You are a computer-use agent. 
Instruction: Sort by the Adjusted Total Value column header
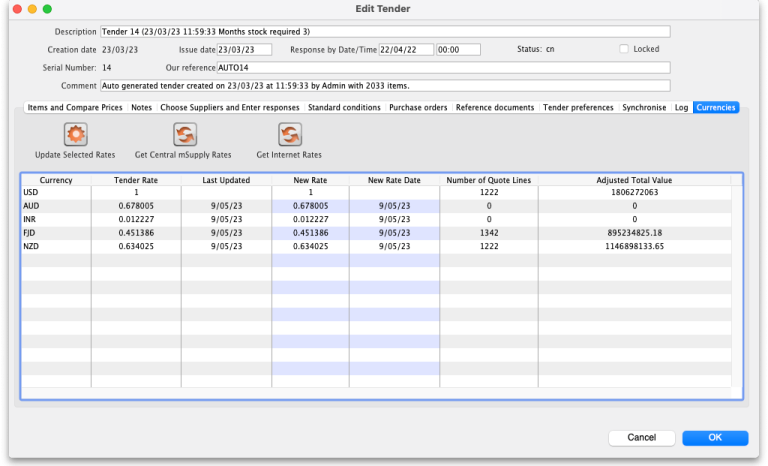(x=634, y=180)
